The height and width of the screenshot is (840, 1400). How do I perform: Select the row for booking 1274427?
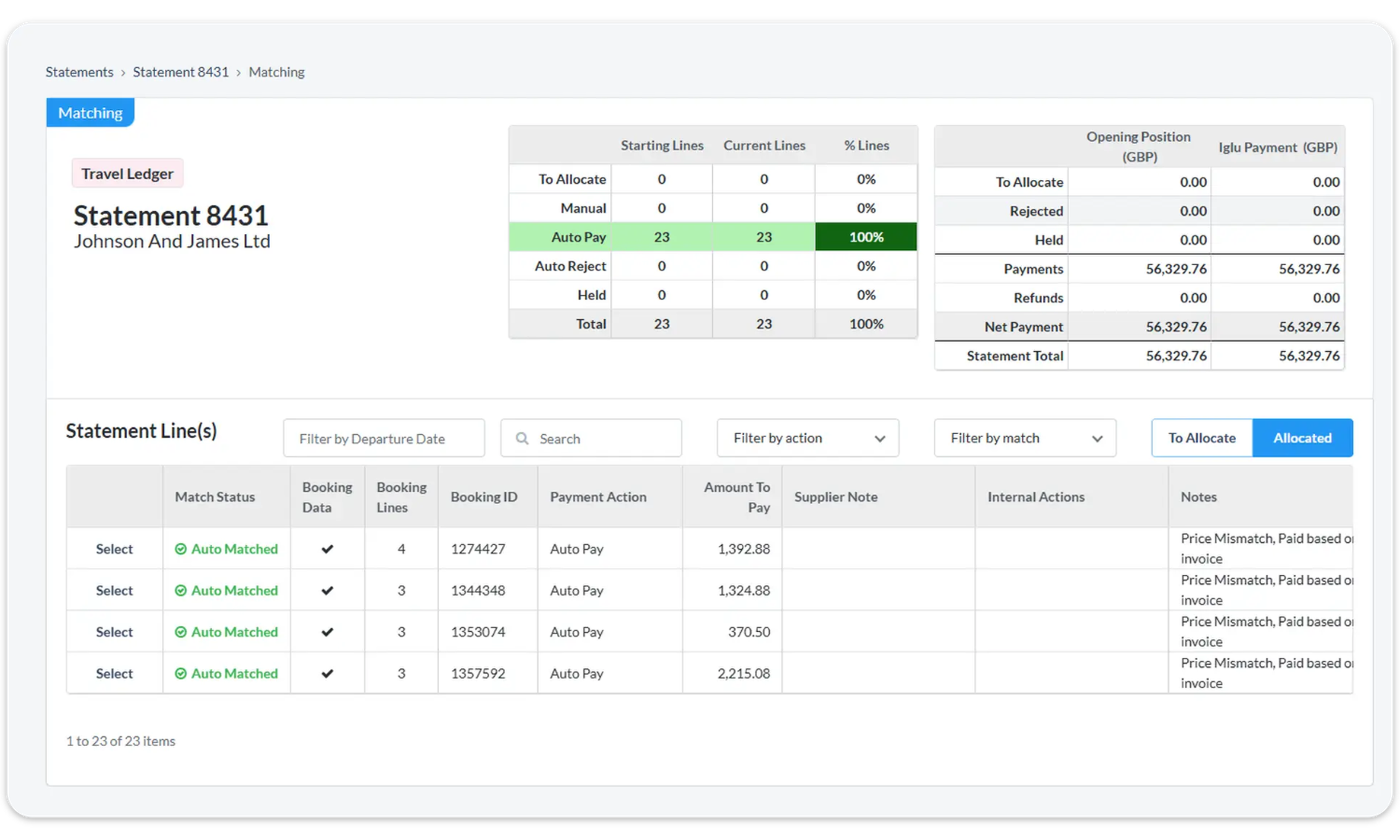114,549
